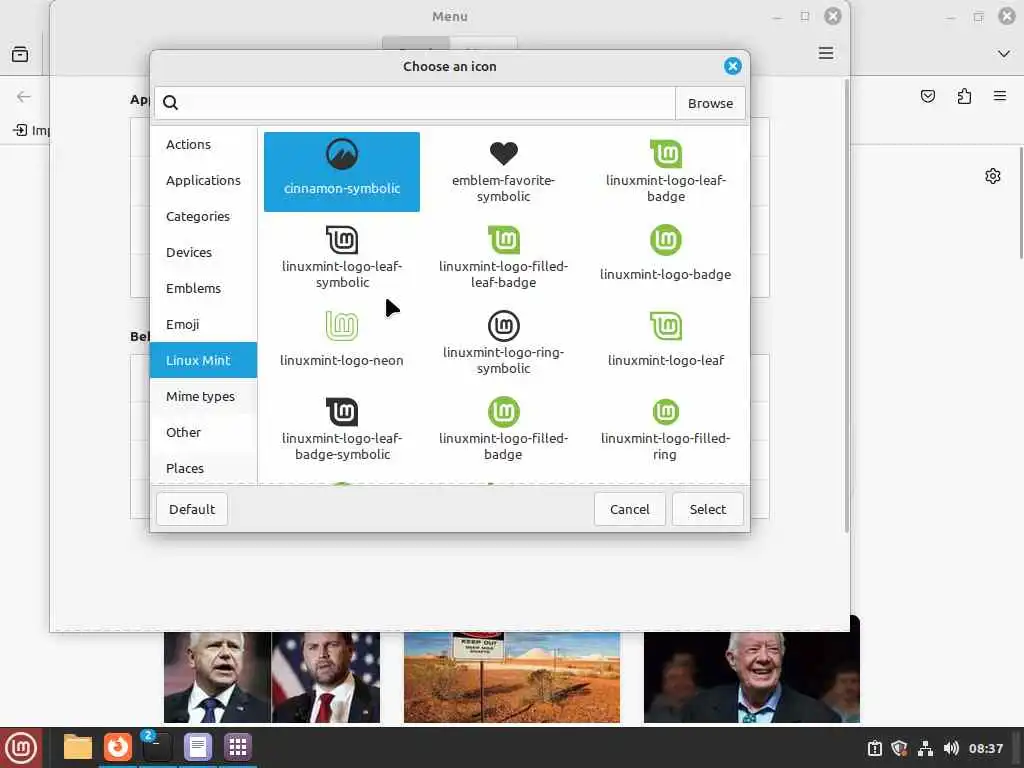This screenshot has width=1024, height=768.
Task: Select the cinnamon-symbolic icon
Action: pos(342,171)
